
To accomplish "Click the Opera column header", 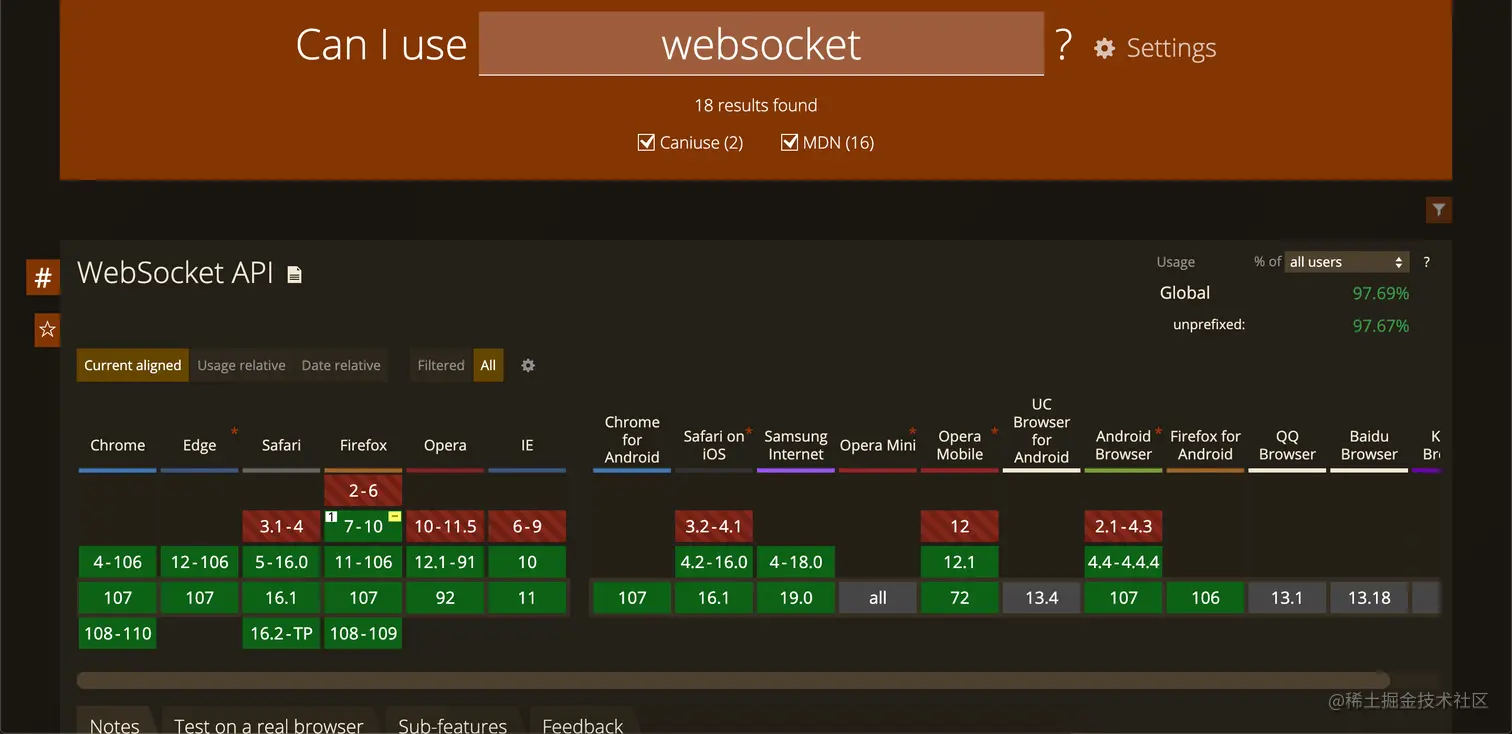I will coord(445,445).
